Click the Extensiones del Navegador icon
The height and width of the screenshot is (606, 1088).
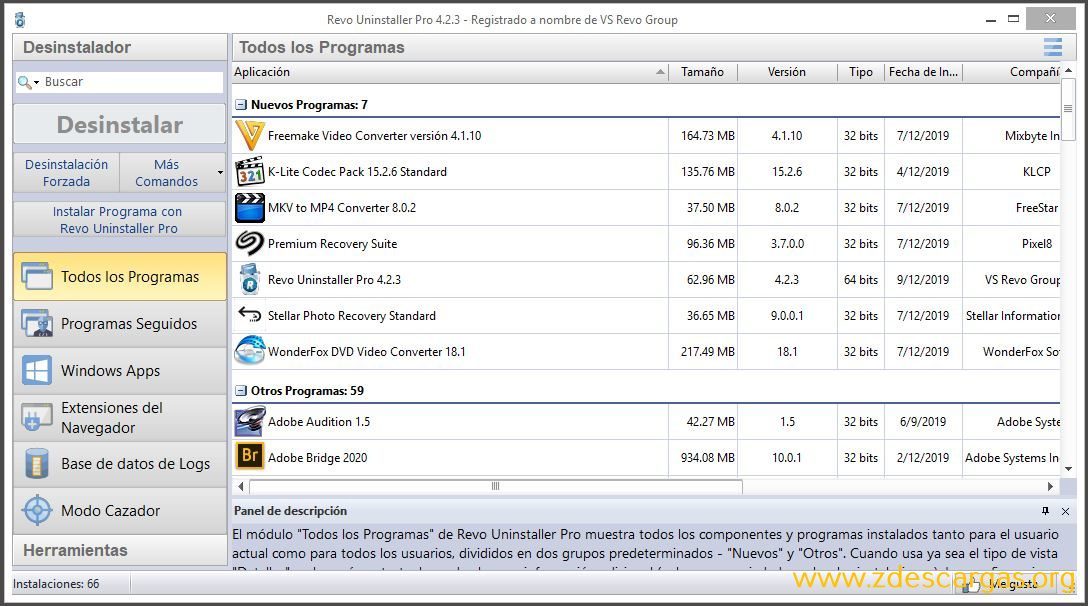tap(36, 417)
